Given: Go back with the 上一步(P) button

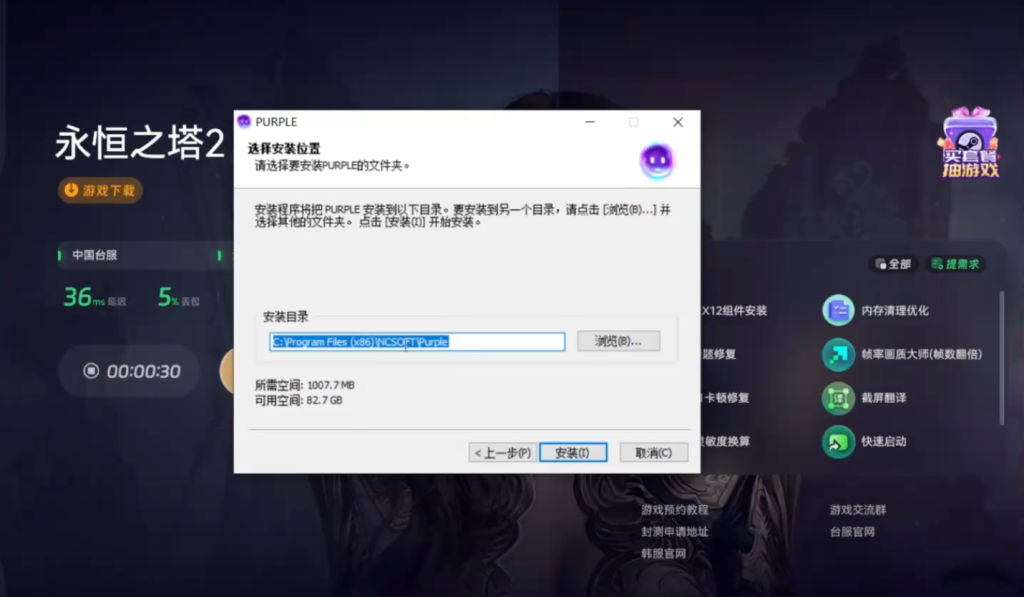Looking at the screenshot, I should pos(503,453).
